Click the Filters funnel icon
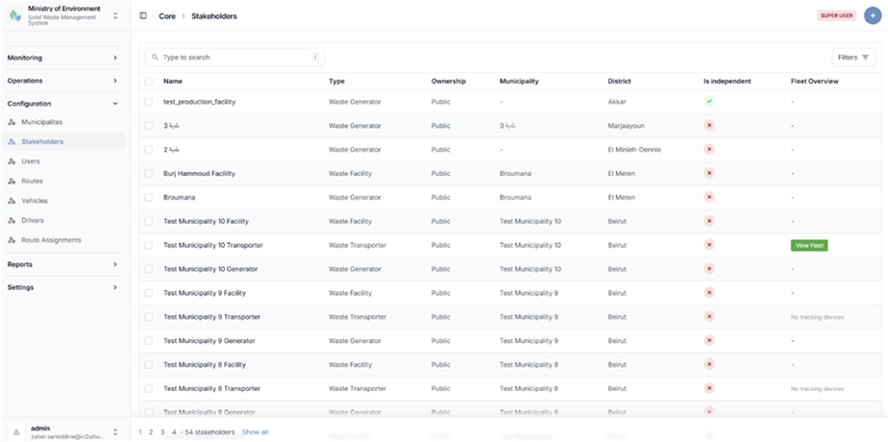Screen dimensions: 888x442 [865, 57]
